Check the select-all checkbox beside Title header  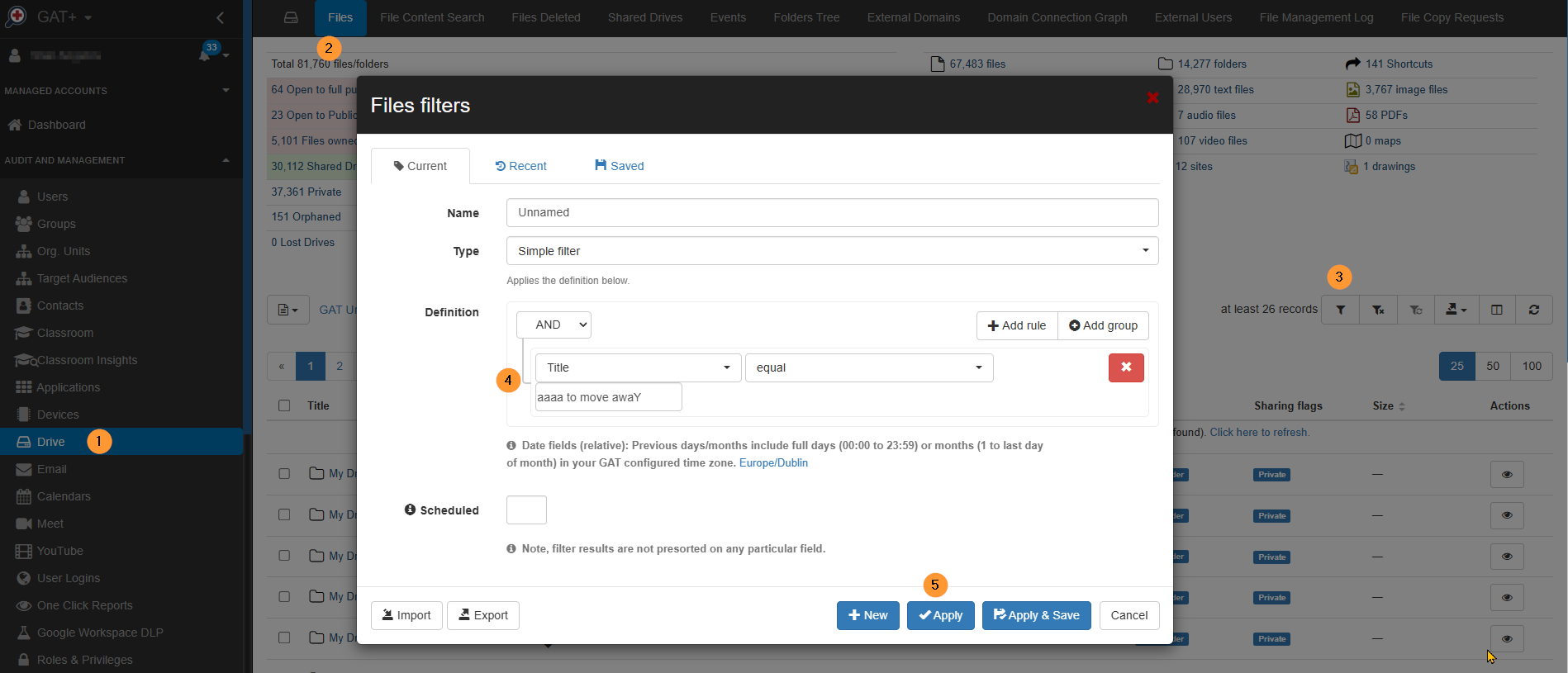pos(284,405)
